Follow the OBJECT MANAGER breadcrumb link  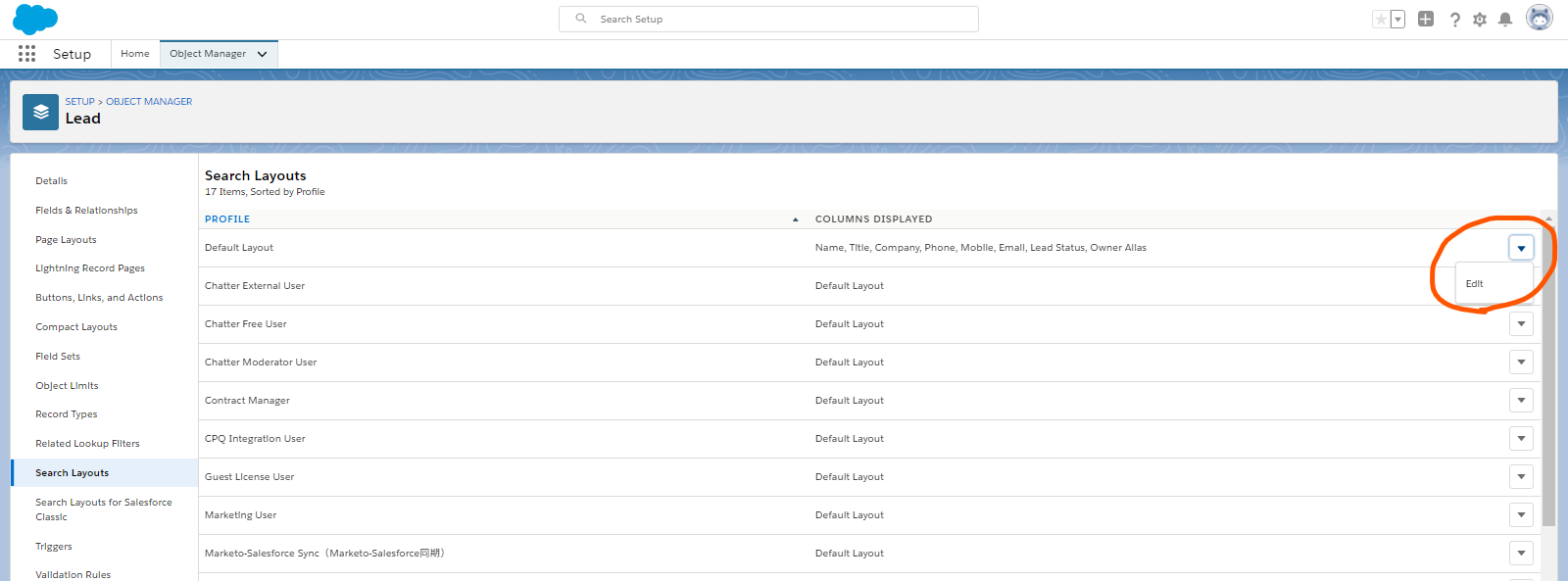pyautogui.click(x=149, y=102)
